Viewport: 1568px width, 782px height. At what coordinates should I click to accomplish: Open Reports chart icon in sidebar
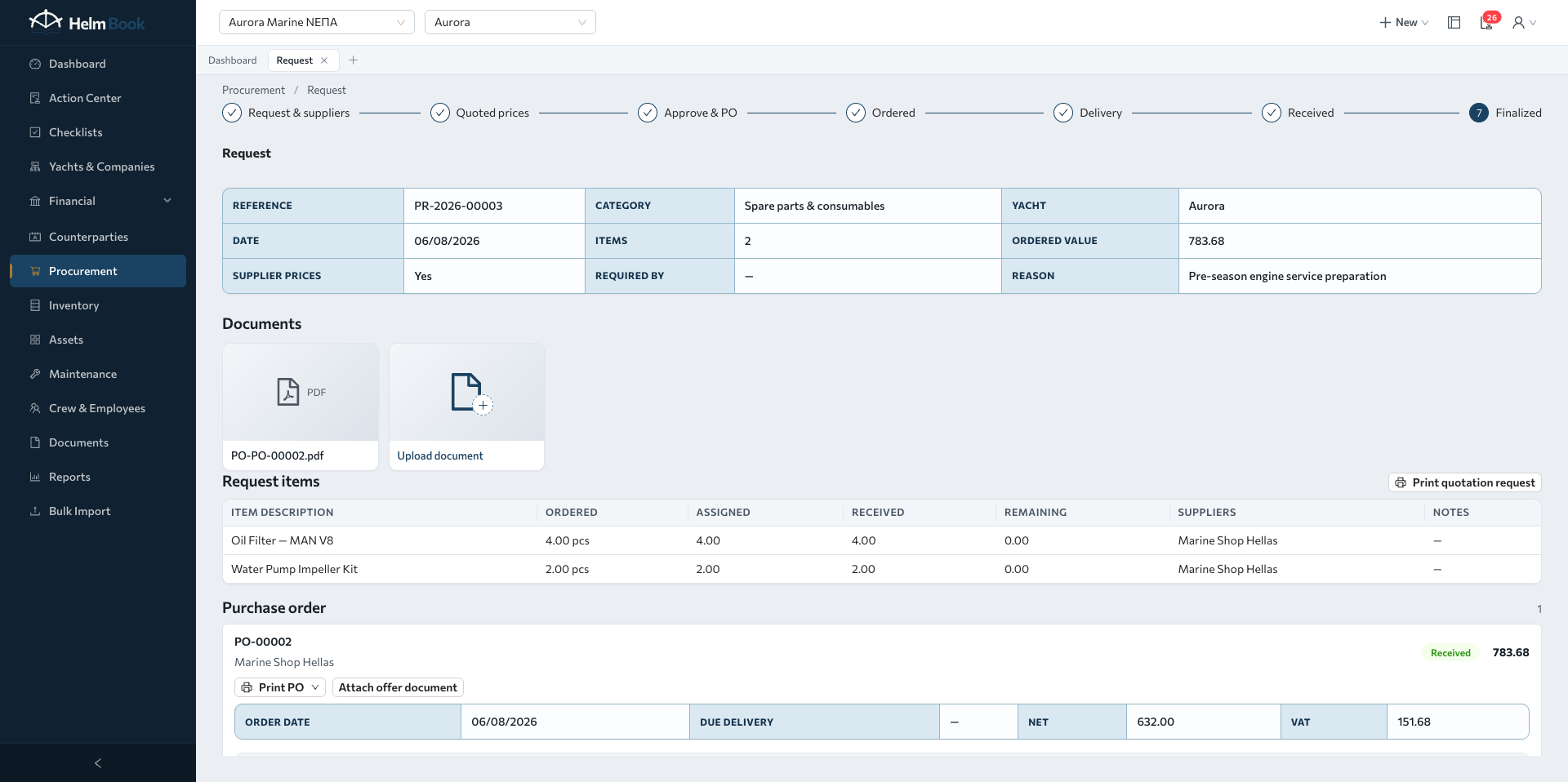[x=35, y=477]
